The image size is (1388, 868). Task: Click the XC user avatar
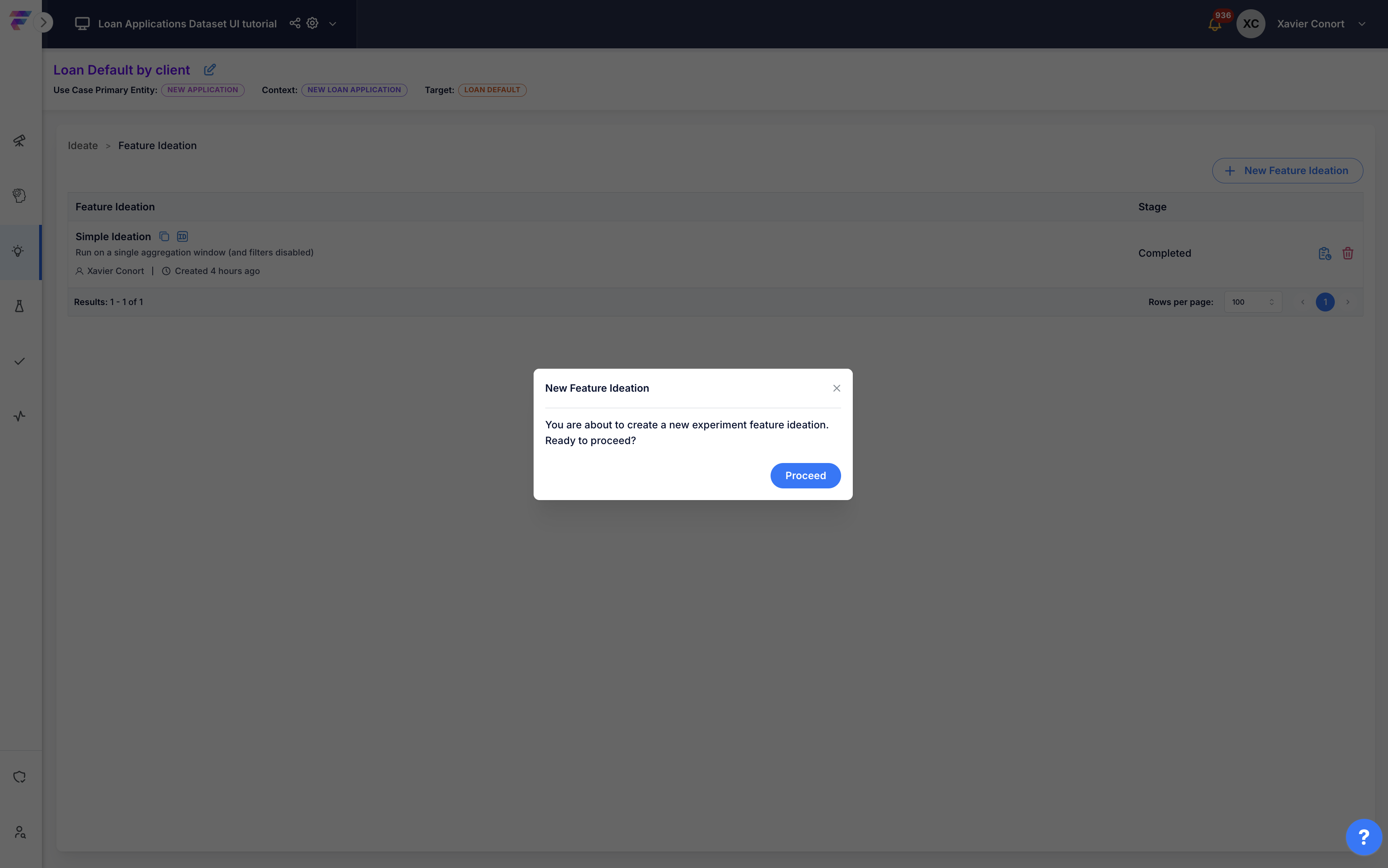[x=1251, y=23]
